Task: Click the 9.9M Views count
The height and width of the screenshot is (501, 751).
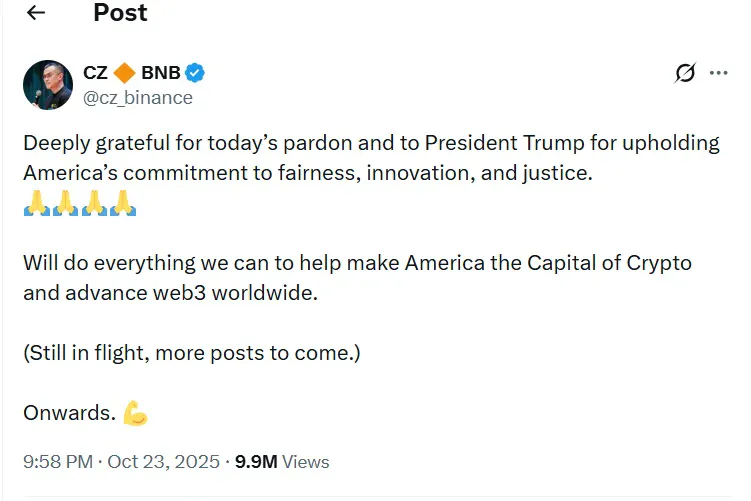Action: tap(282, 462)
